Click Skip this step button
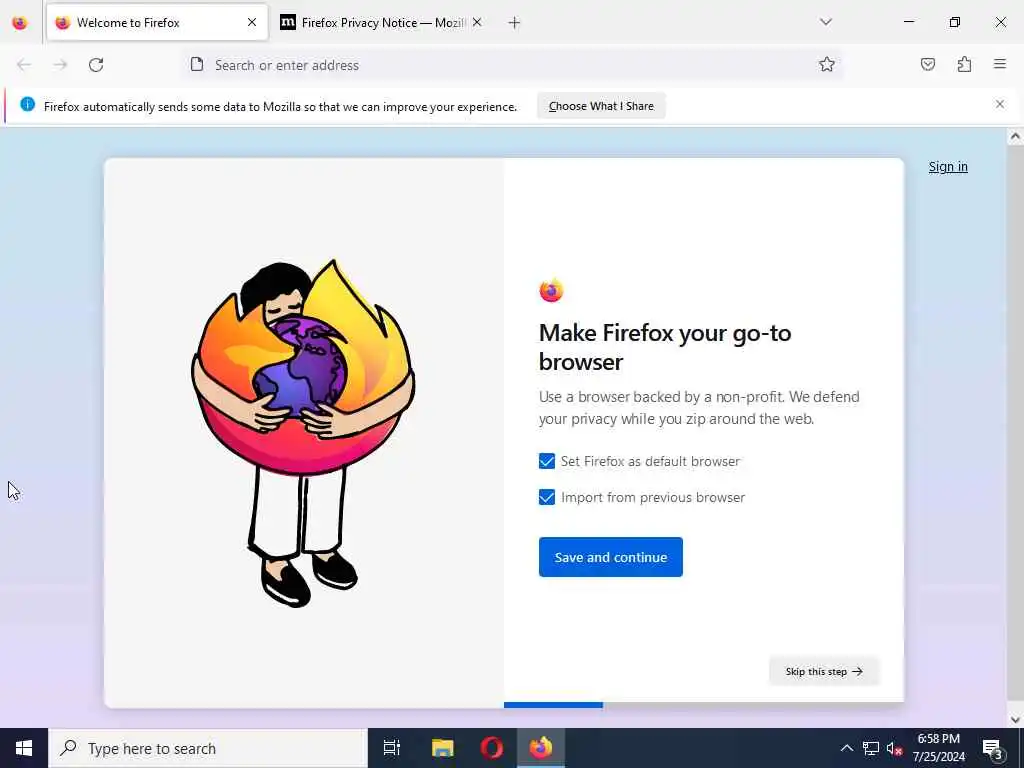 pos(824,671)
